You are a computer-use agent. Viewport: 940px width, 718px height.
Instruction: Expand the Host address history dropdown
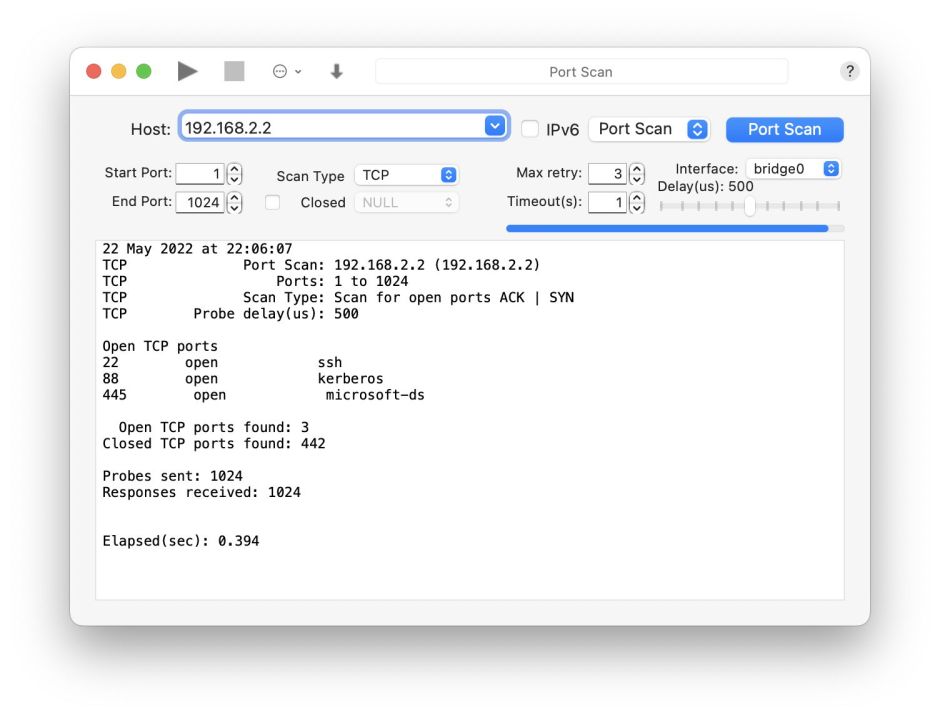click(x=495, y=126)
